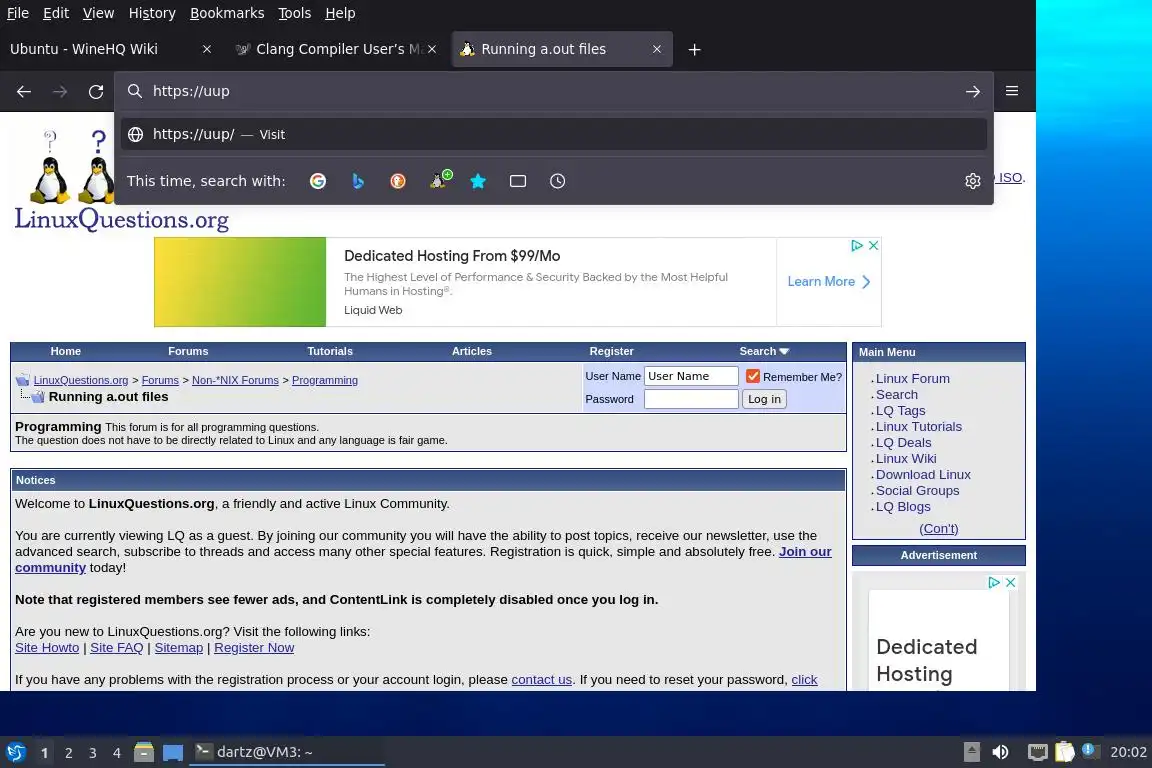Click the Log in button
1152x768 pixels.
coord(764,399)
